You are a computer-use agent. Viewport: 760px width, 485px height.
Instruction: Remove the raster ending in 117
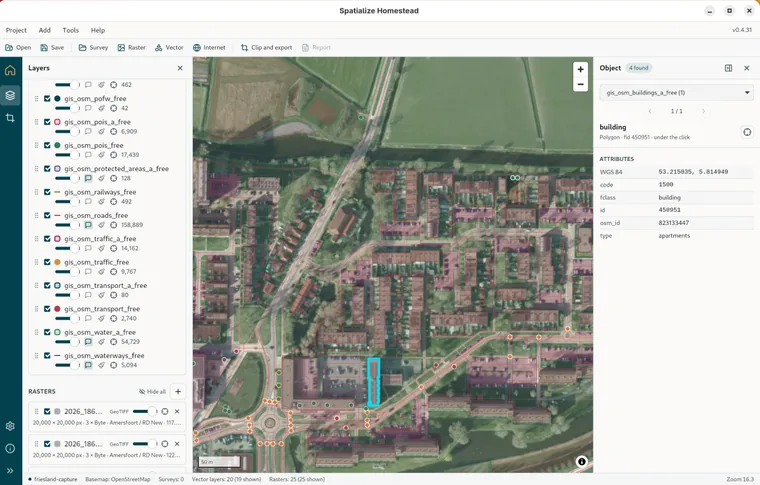tap(177, 411)
